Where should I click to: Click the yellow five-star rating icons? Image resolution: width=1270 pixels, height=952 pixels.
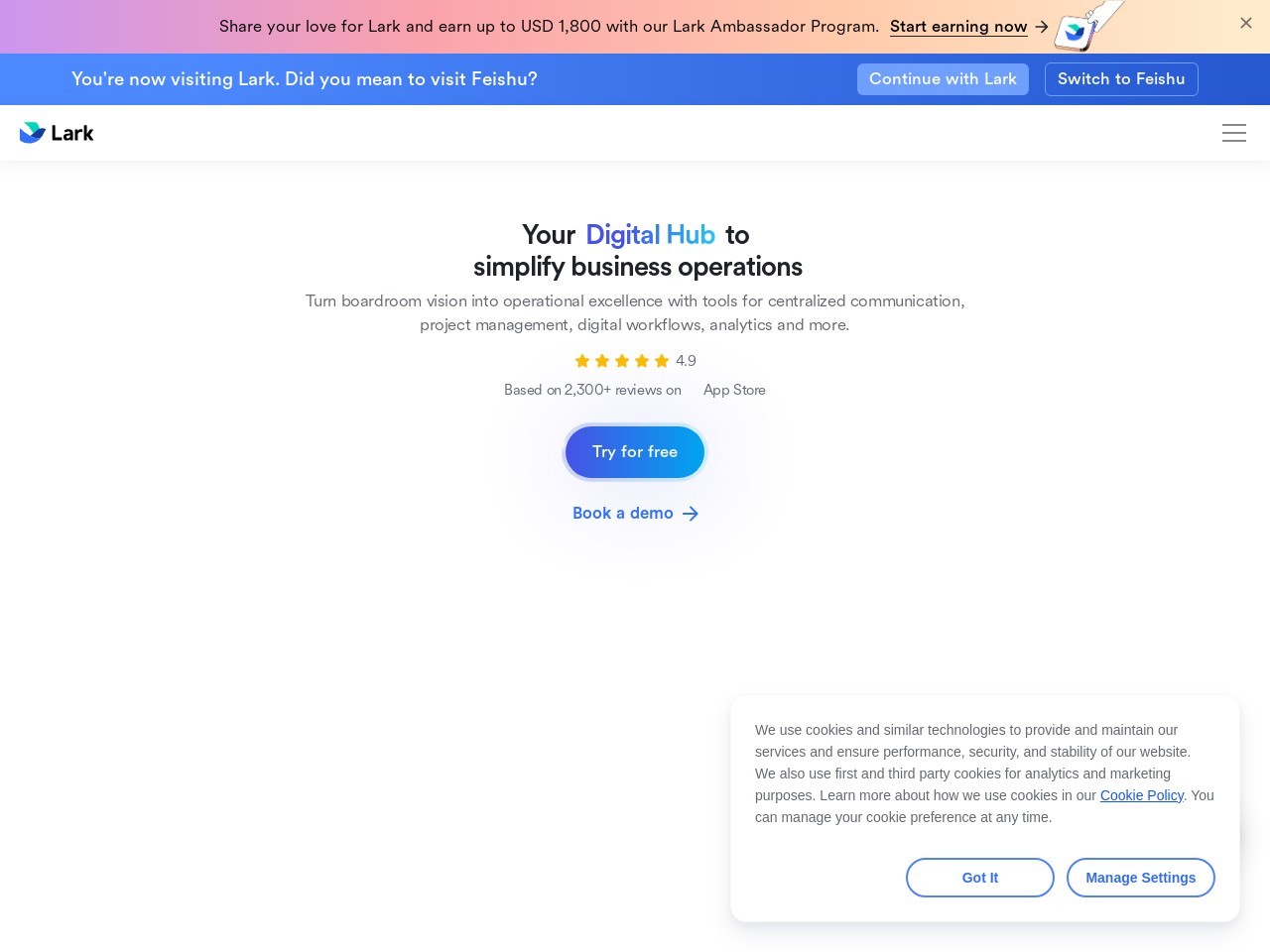click(x=622, y=361)
